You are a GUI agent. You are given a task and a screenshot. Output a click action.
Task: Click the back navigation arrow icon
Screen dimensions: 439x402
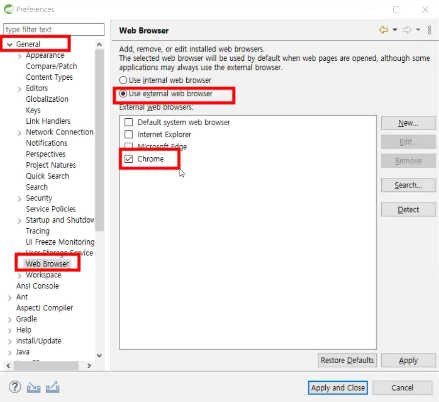coord(384,30)
